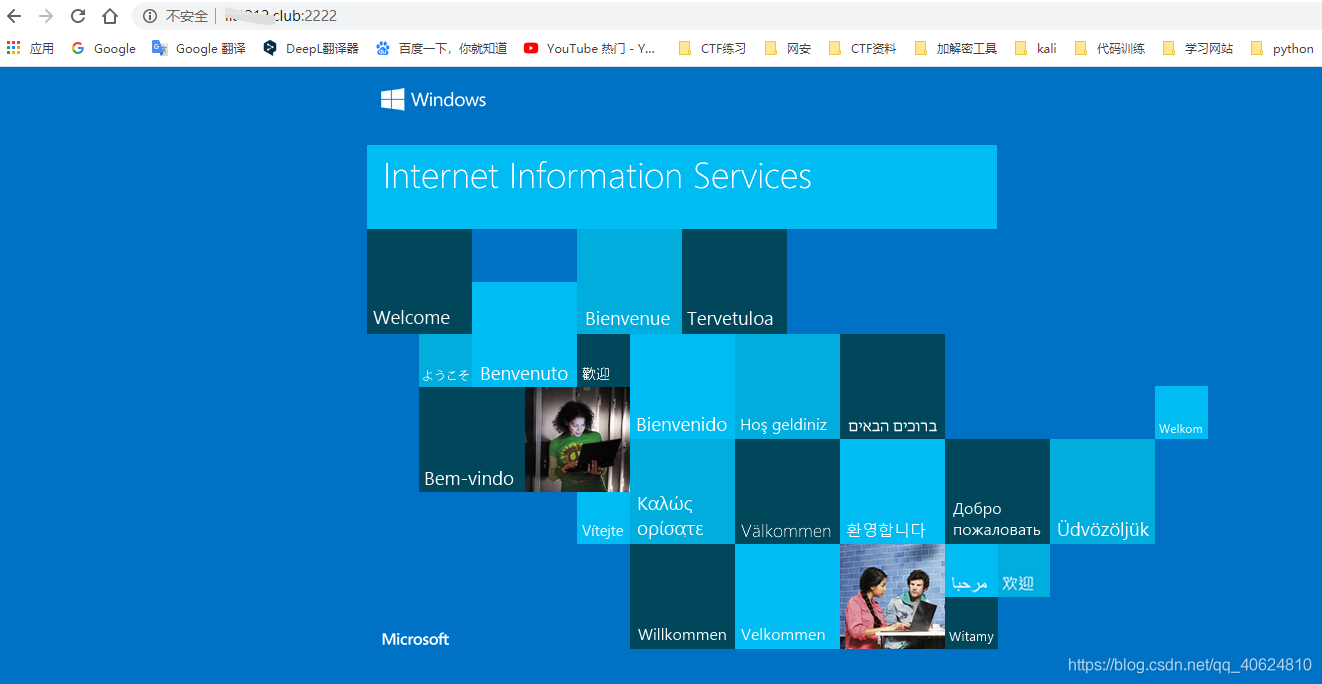1322x684 pixels.
Task: Click the Arabic مرحبا tile
Action: pyautogui.click(x=971, y=570)
